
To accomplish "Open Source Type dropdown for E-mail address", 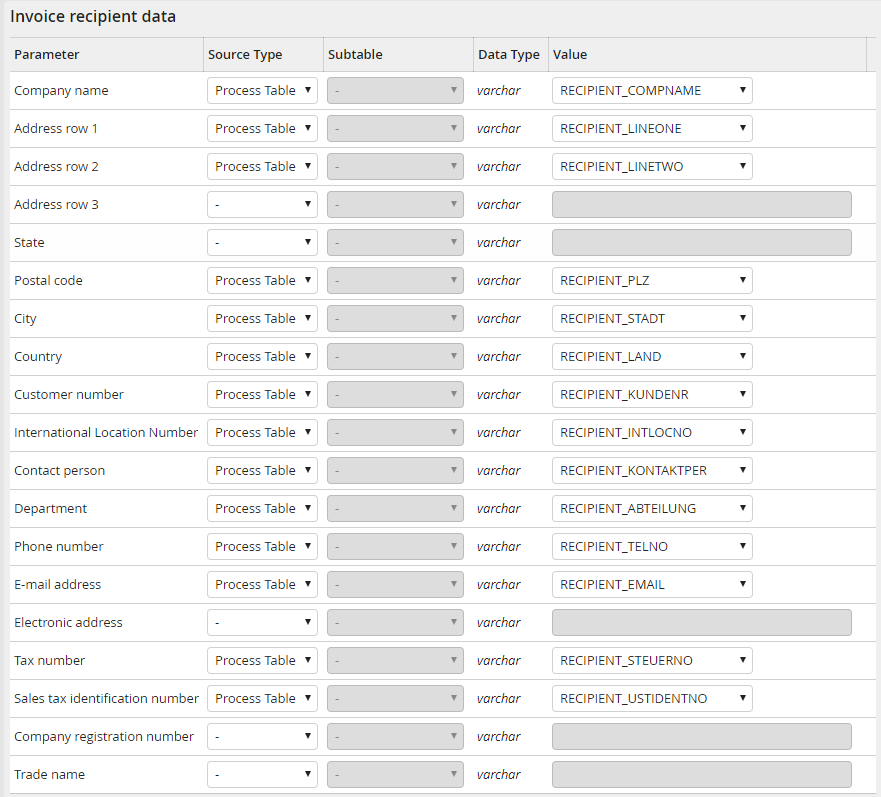I will (x=262, y=585).
